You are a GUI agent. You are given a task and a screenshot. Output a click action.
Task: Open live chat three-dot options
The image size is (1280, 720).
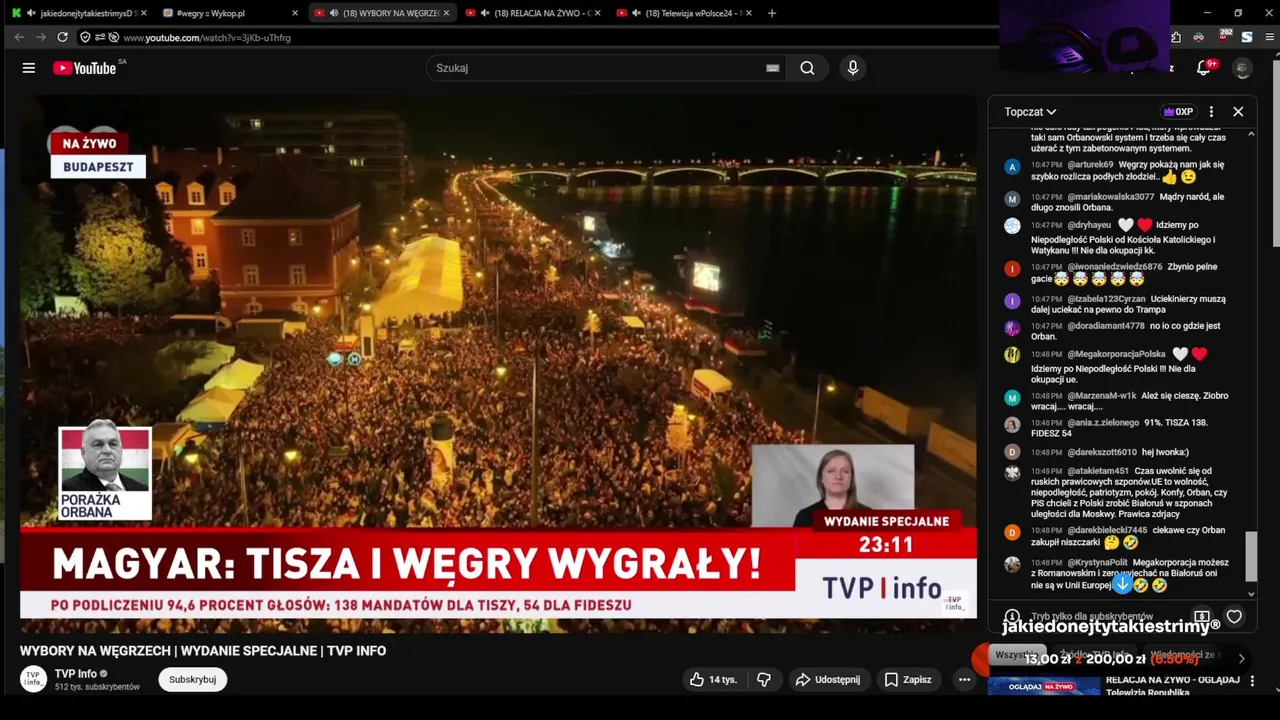point(1211,112)
